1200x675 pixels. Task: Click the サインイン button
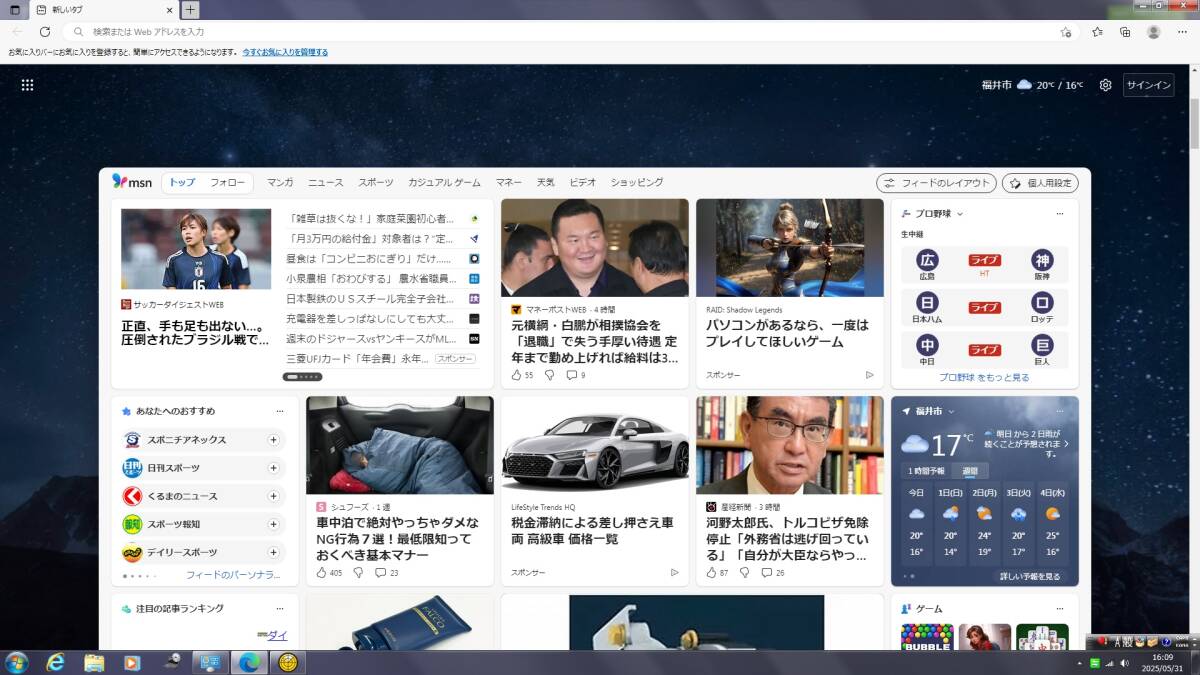[1148, 85]
